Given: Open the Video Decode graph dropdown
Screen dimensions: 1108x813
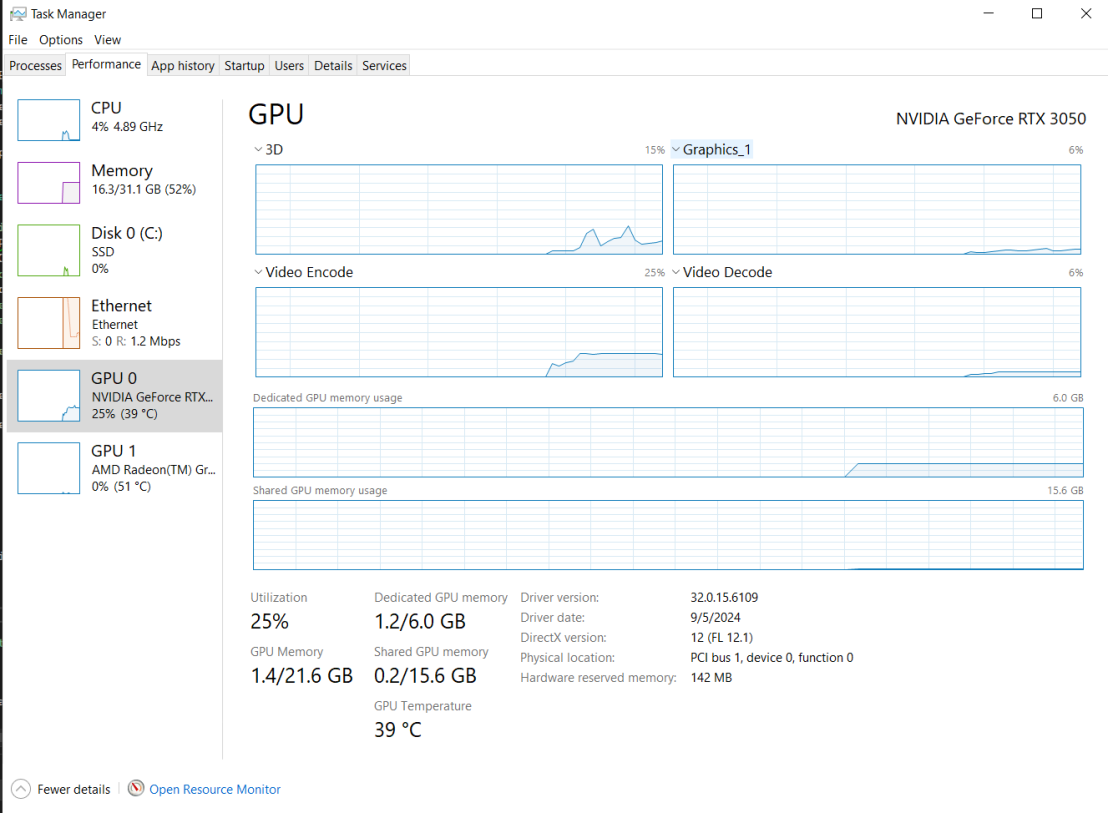Looking at the screenshot, I should (x=677, y=272).
